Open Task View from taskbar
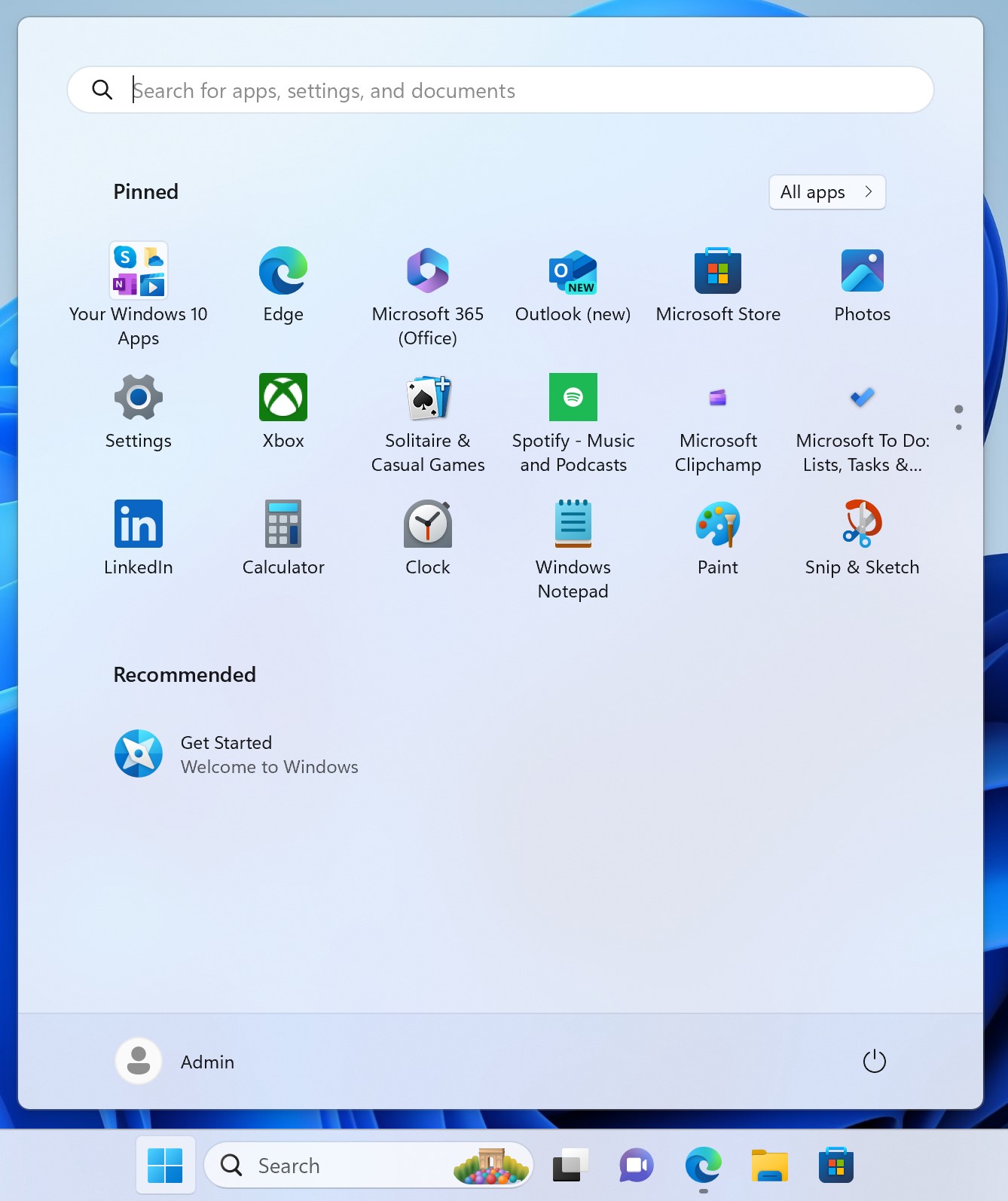Viewport: 1008px width, 1201px height. (x=571, y=1166)
